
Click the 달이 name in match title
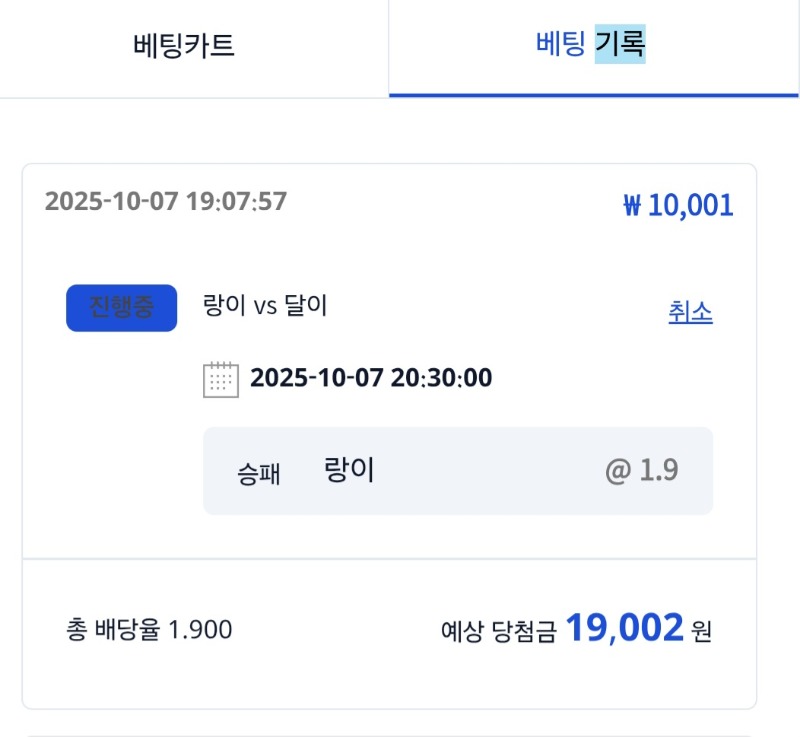point(306,306)
